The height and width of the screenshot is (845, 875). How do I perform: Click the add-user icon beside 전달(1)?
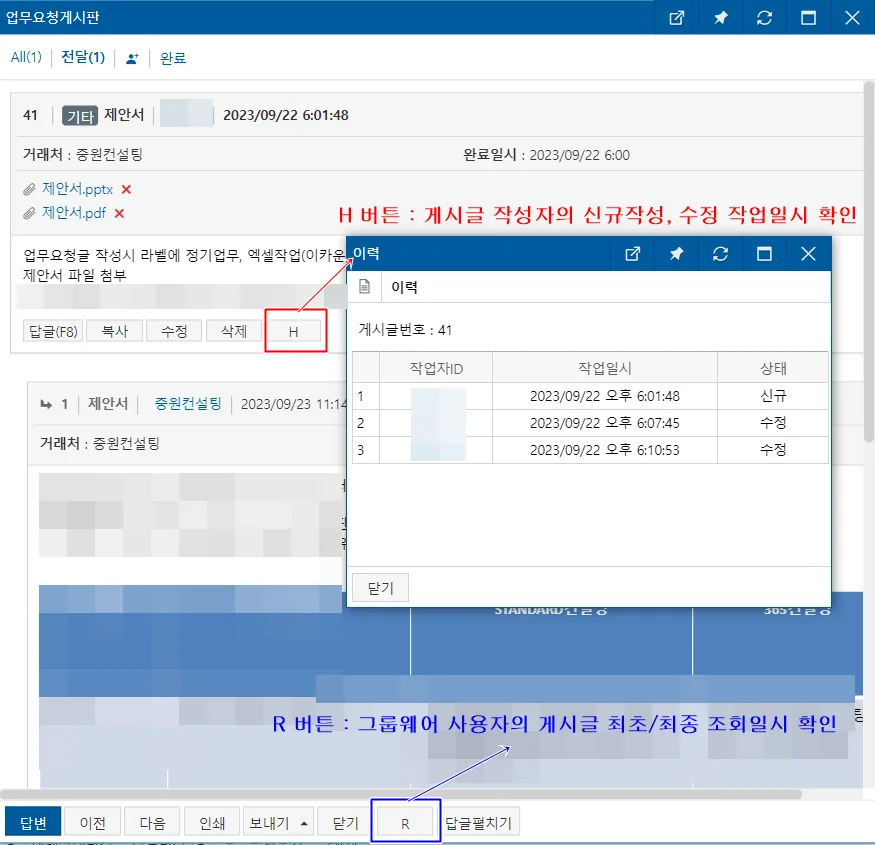point(132,58)
